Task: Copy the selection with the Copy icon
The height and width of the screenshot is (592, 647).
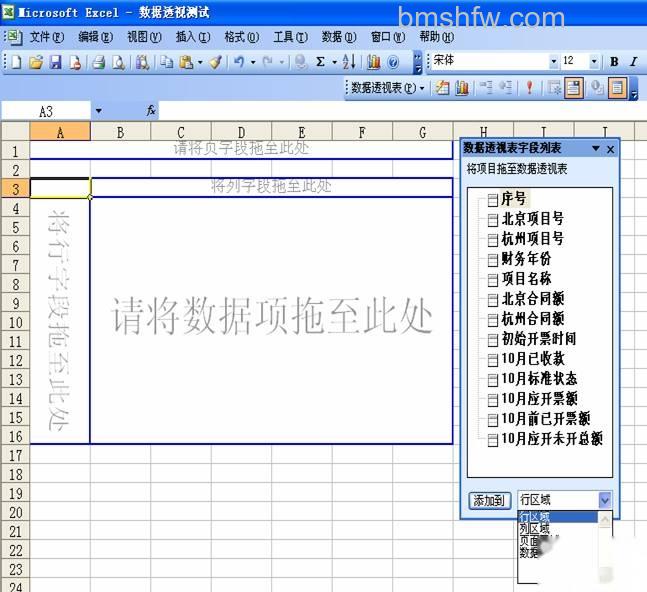Action: (167, 63)
